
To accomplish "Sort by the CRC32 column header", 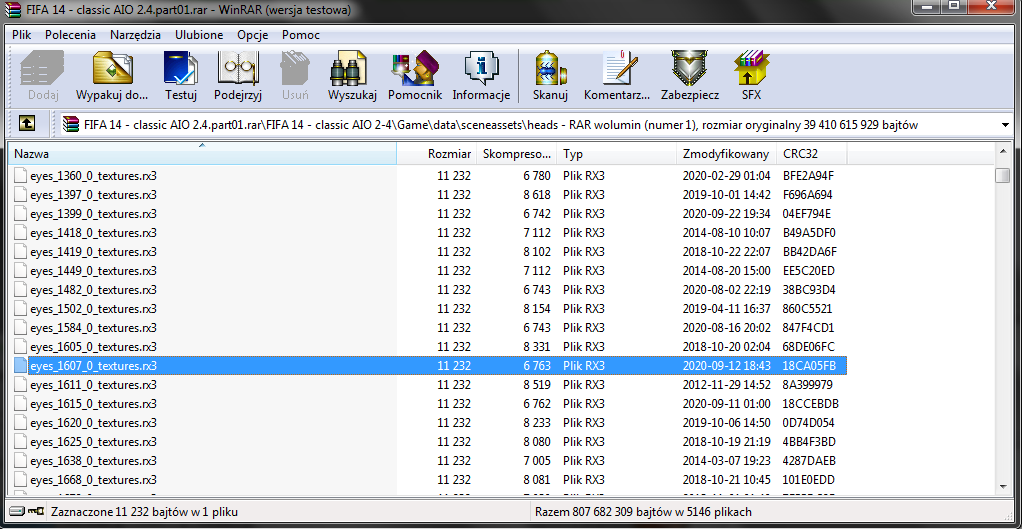I will (811, 154).
